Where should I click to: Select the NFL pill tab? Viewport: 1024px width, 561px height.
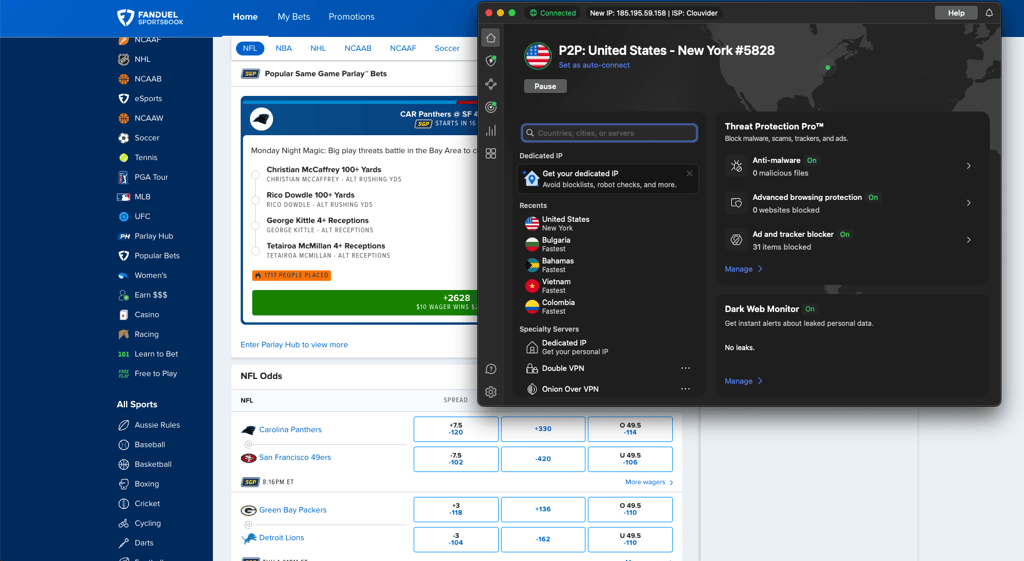tap(249, 48)
